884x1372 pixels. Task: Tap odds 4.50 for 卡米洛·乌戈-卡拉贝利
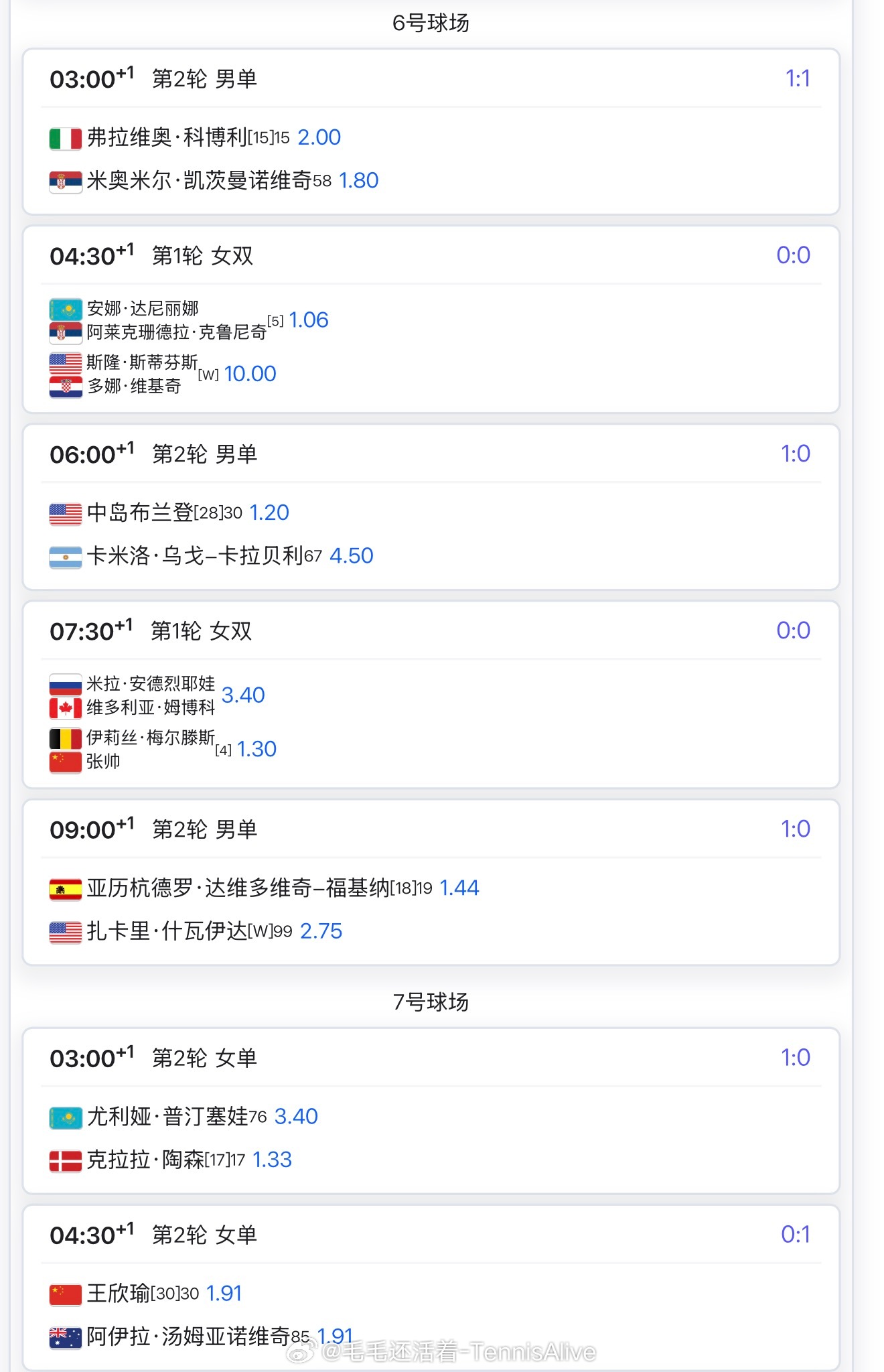click(x=352, y=556)
